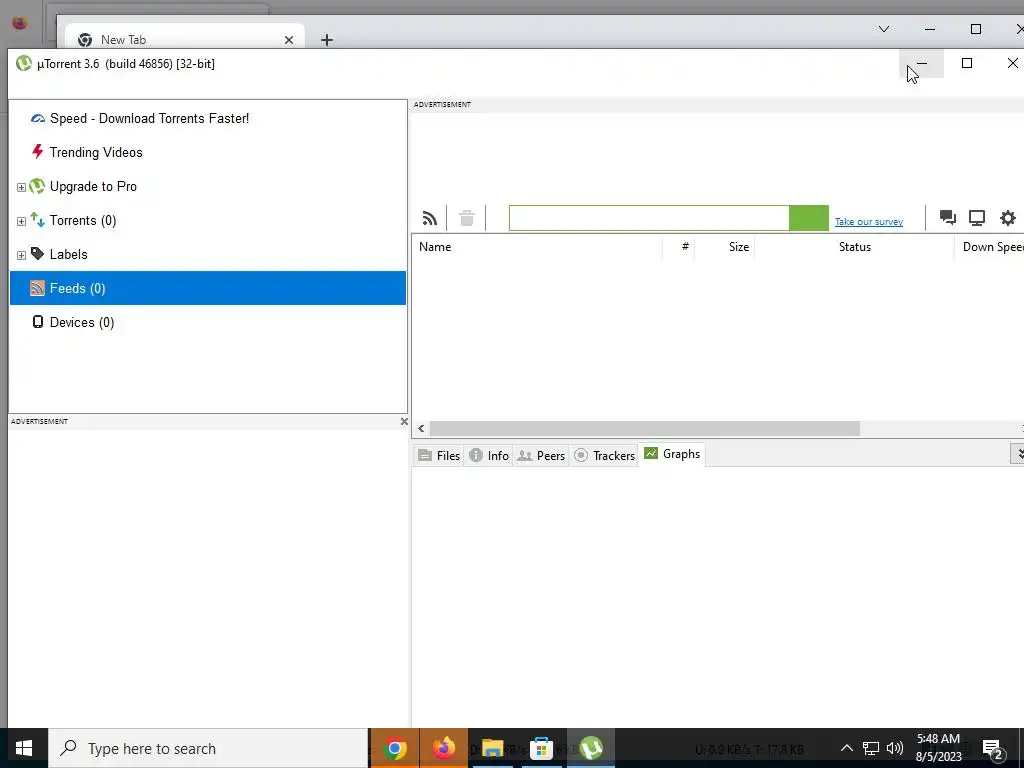Open Chrome from the taskbar
This screenshot has width=1024, height=768.
click(x=394, y=748)
